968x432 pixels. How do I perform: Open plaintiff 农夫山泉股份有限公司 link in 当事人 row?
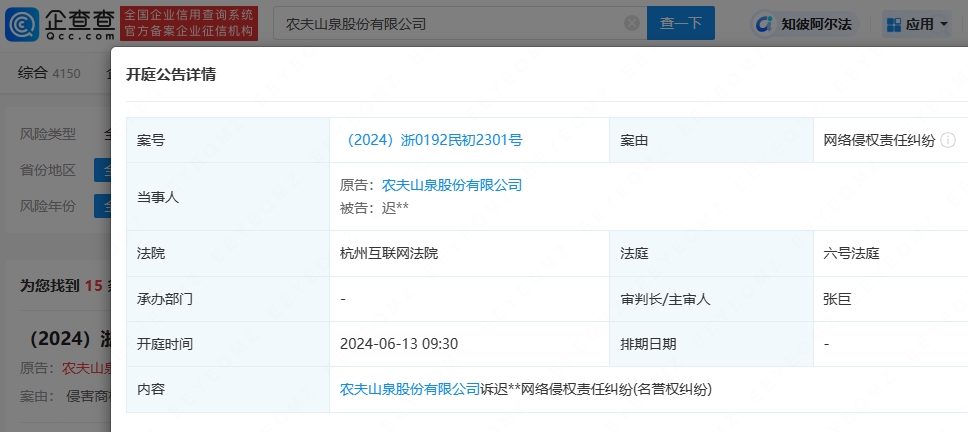tap(452, 185)
